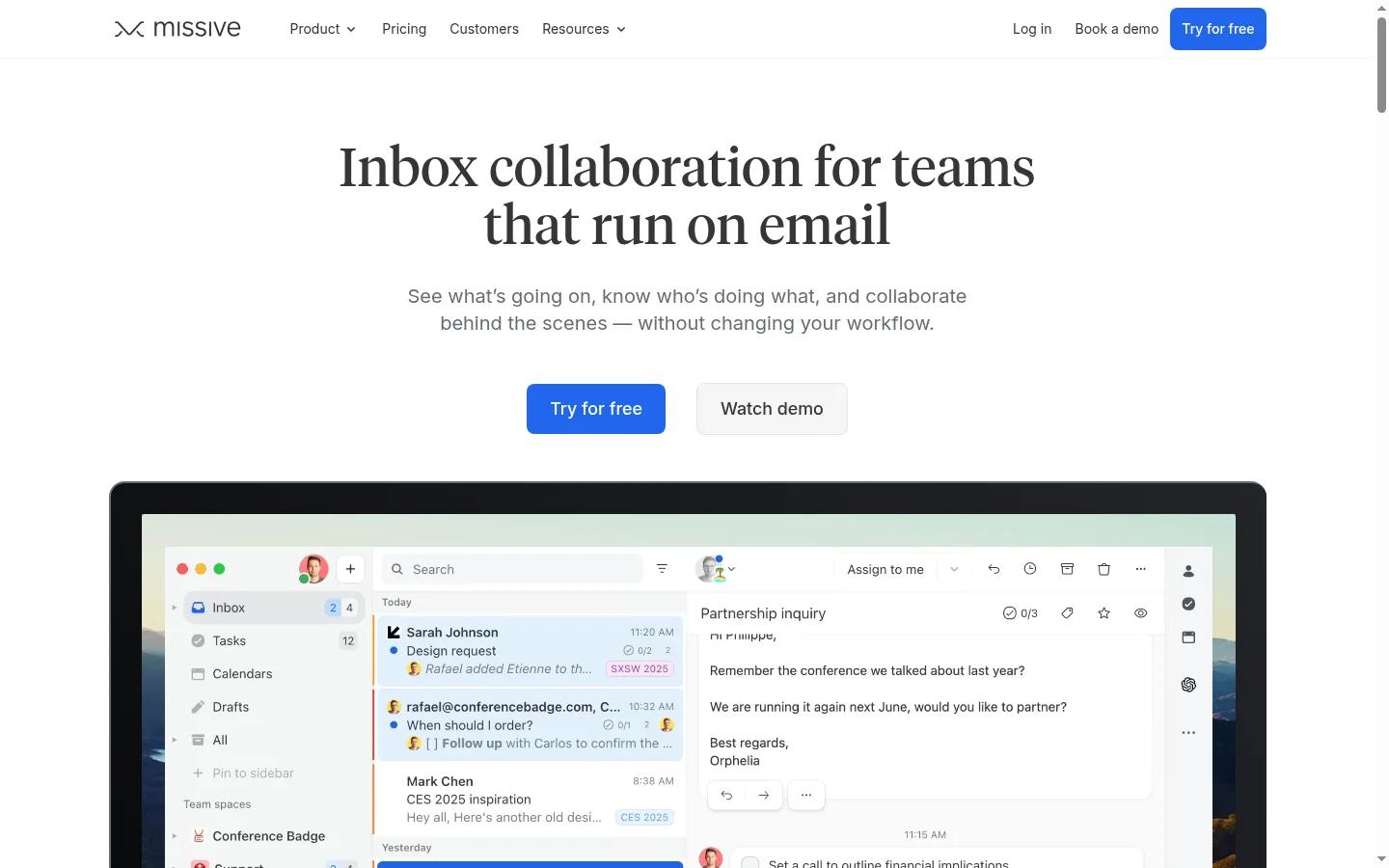Open Sarah Johnson Design request email
Image resolution: width=1389 pixels, height=868 pixels.
coord(529,651)
